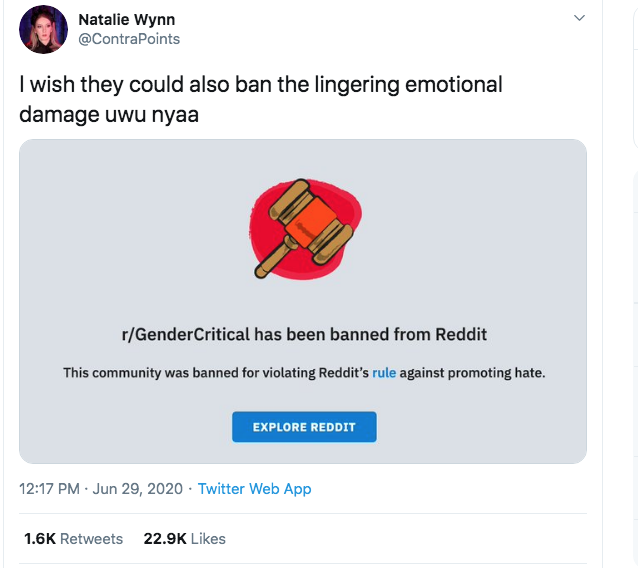Click the word 'Retweets' under the tweet
The height and width of the screenshot is (568, 638).
(91, 538)
